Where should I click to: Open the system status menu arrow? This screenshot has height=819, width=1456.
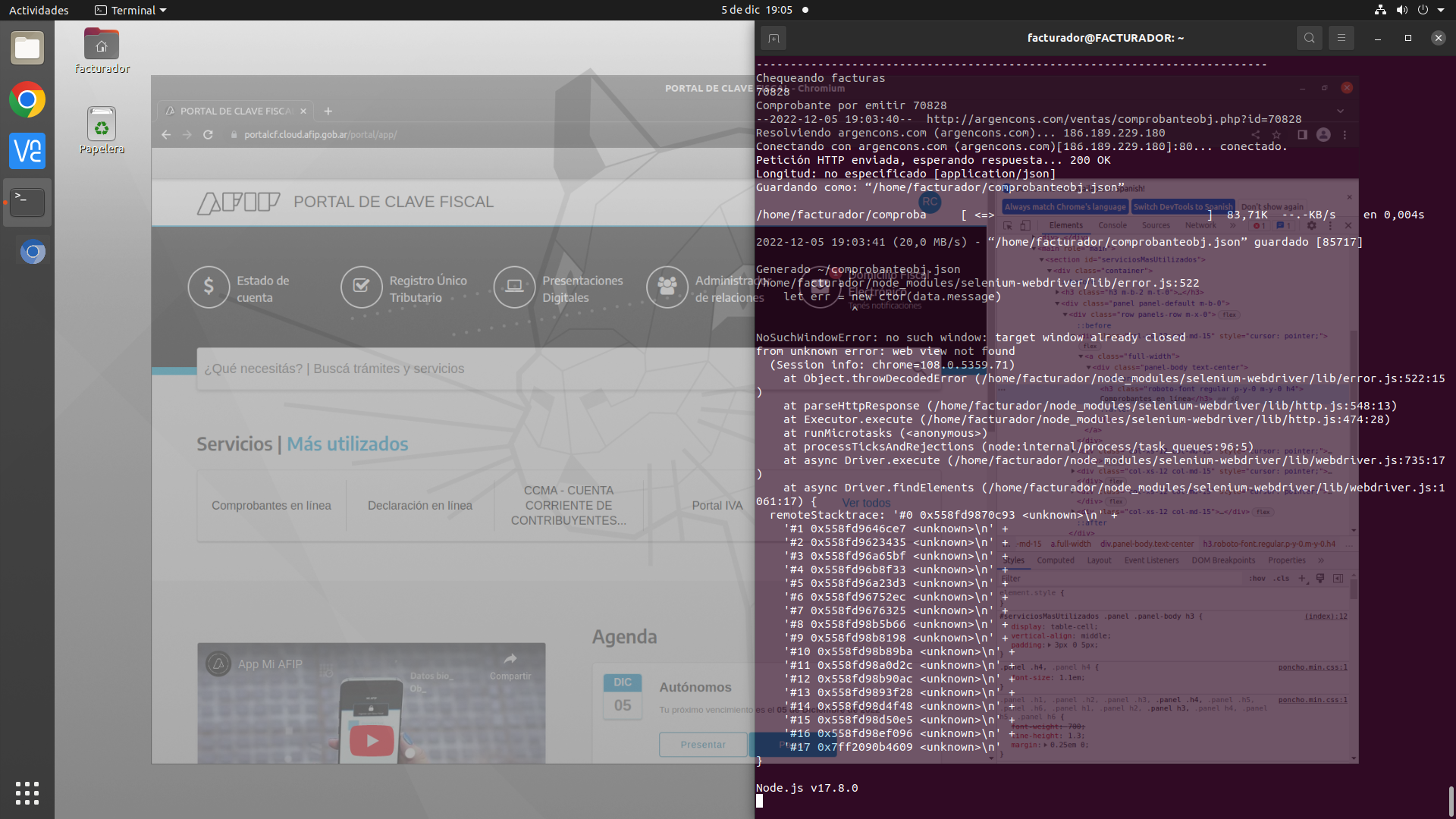pyautogui.click(x=1441, y=10)
